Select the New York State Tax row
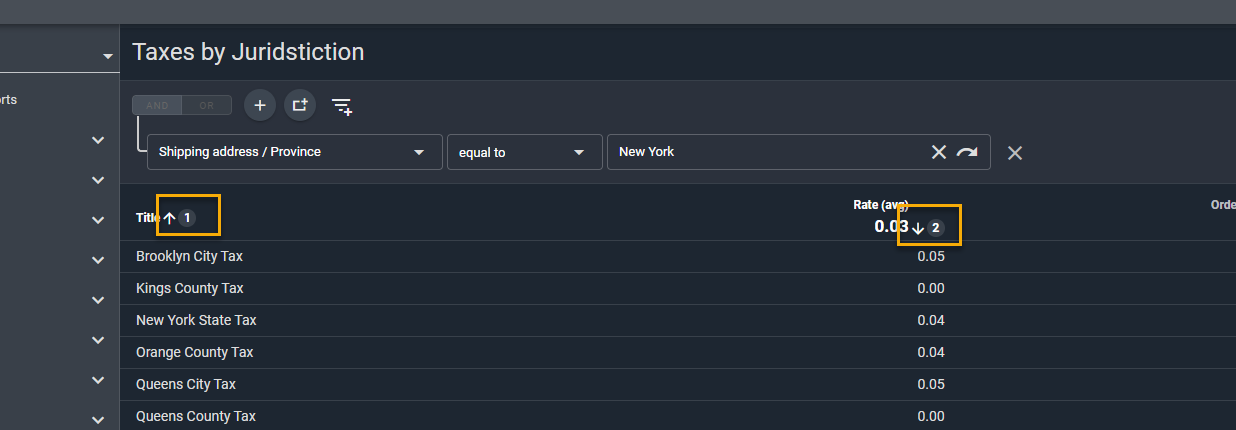The height and width of the screenshot is (430, 1236). [x=196, y=321]
